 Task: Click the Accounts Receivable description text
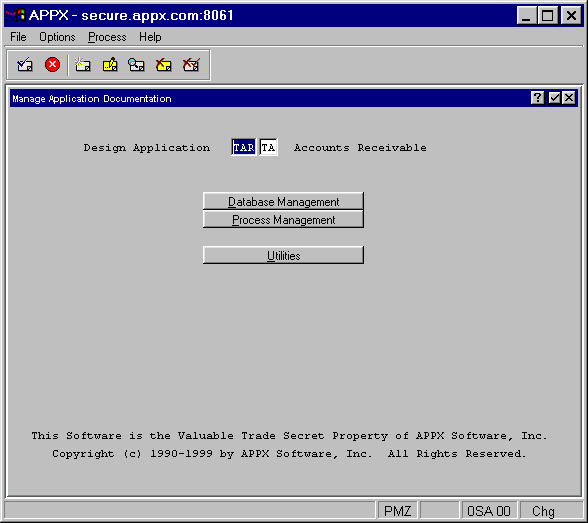coord(360,148)
